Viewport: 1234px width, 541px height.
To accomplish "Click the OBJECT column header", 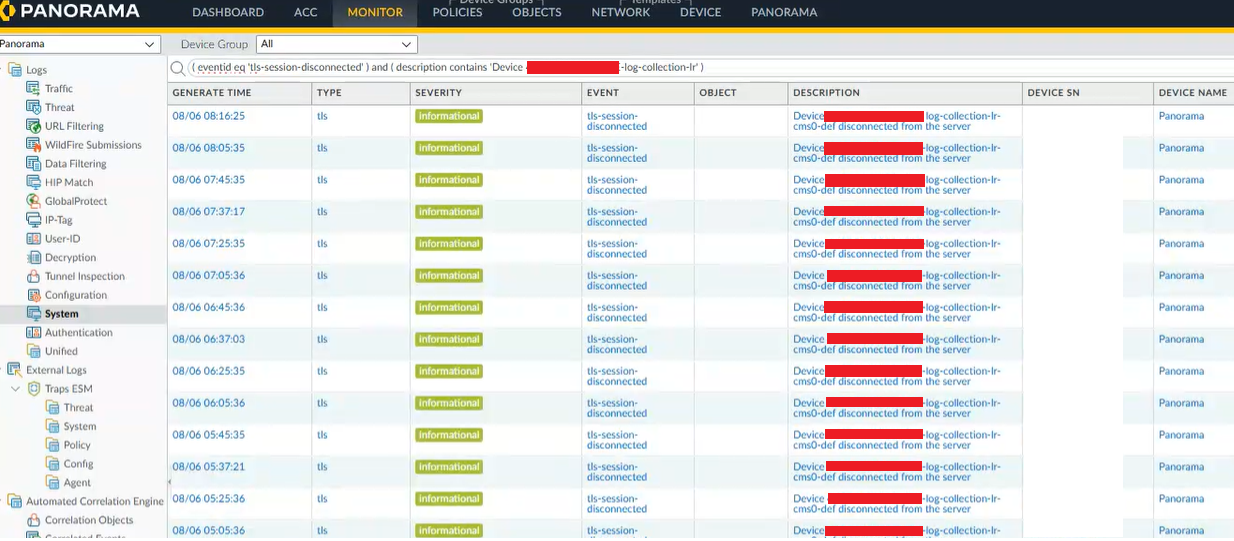I will (x=718, y=93).
